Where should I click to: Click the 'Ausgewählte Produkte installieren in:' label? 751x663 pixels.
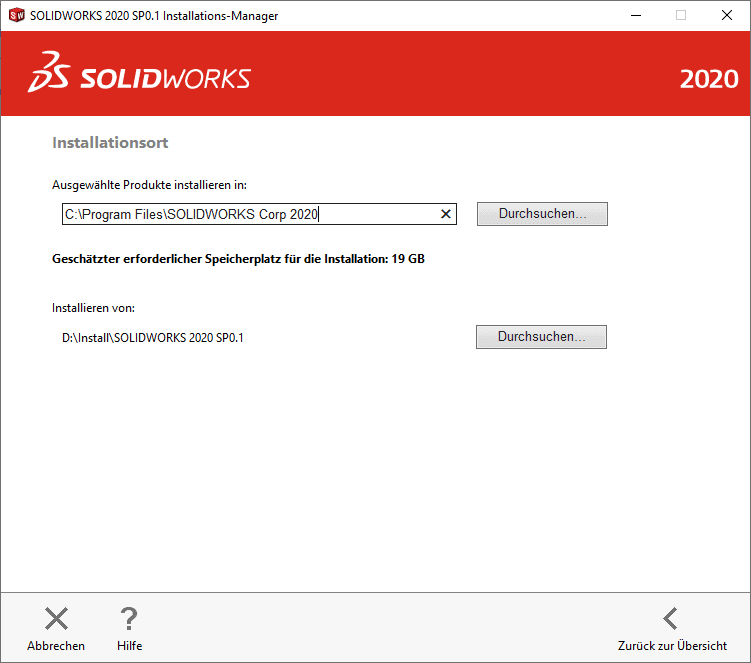(149, 185)
